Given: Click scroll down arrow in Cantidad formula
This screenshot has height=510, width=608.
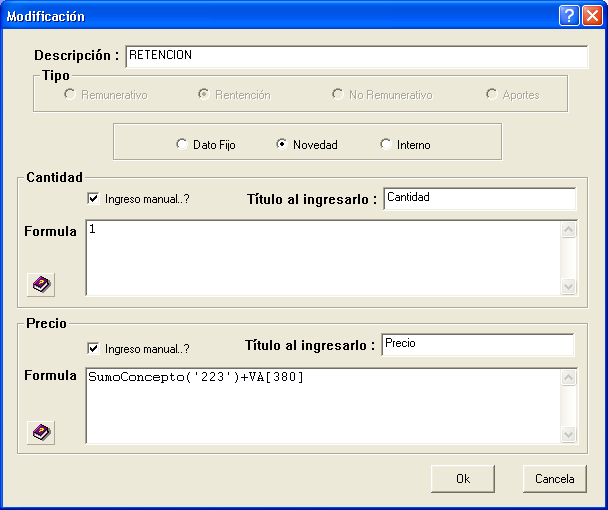Looking at the screenshot, I should (568, 287).
